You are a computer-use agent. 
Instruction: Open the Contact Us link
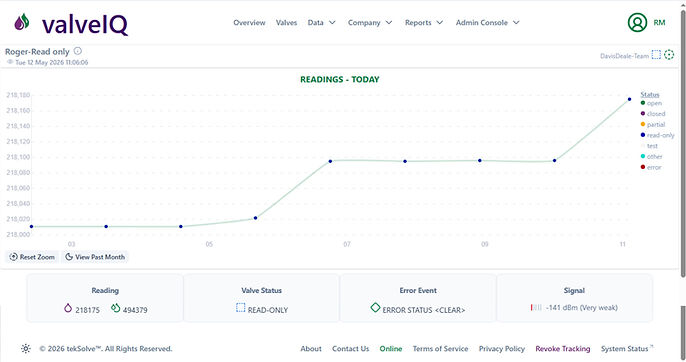coord(350,348)
